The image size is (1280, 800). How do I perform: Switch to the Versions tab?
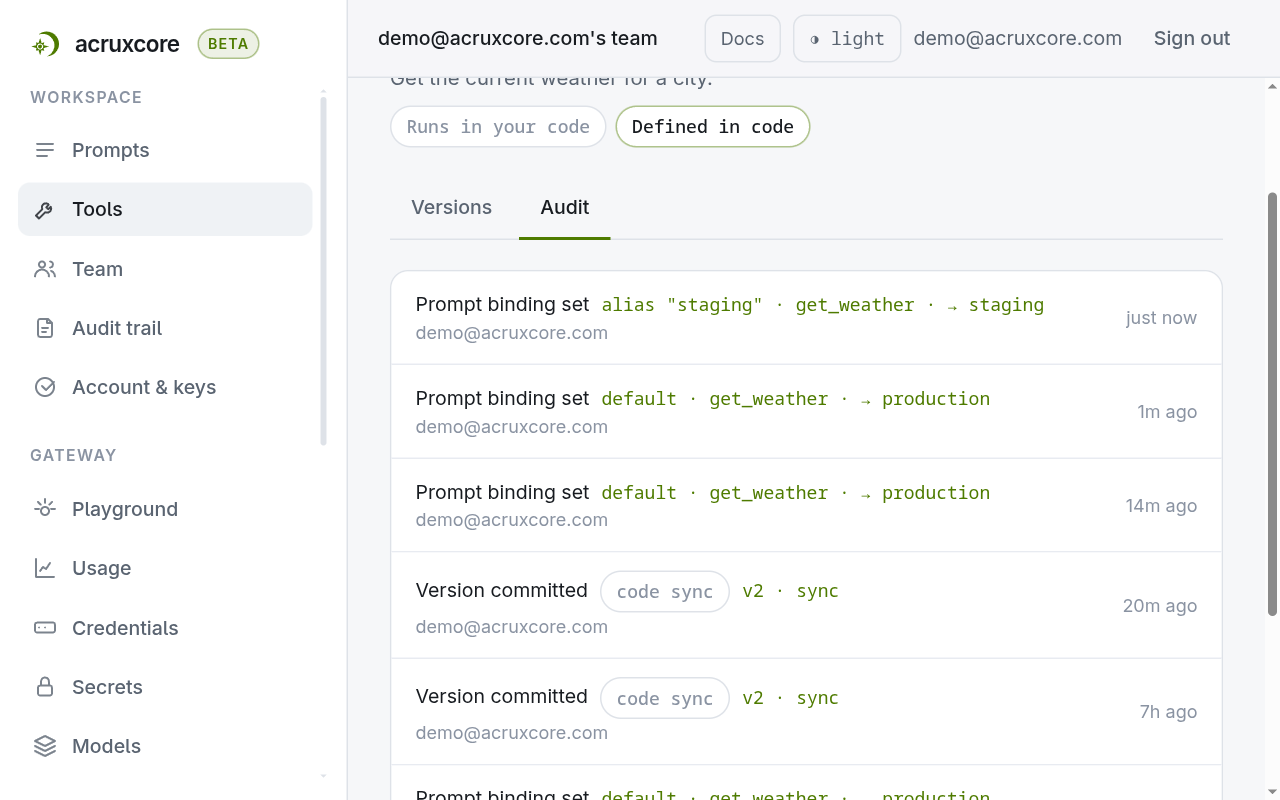[x=452, y=207]
